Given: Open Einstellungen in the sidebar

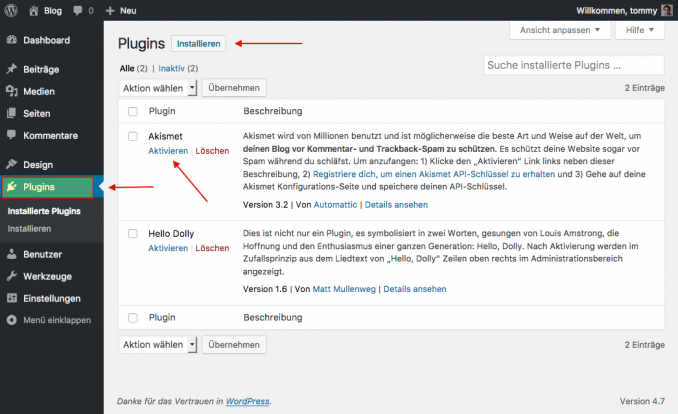Looking at the screenshot, I should pos(52,298).
